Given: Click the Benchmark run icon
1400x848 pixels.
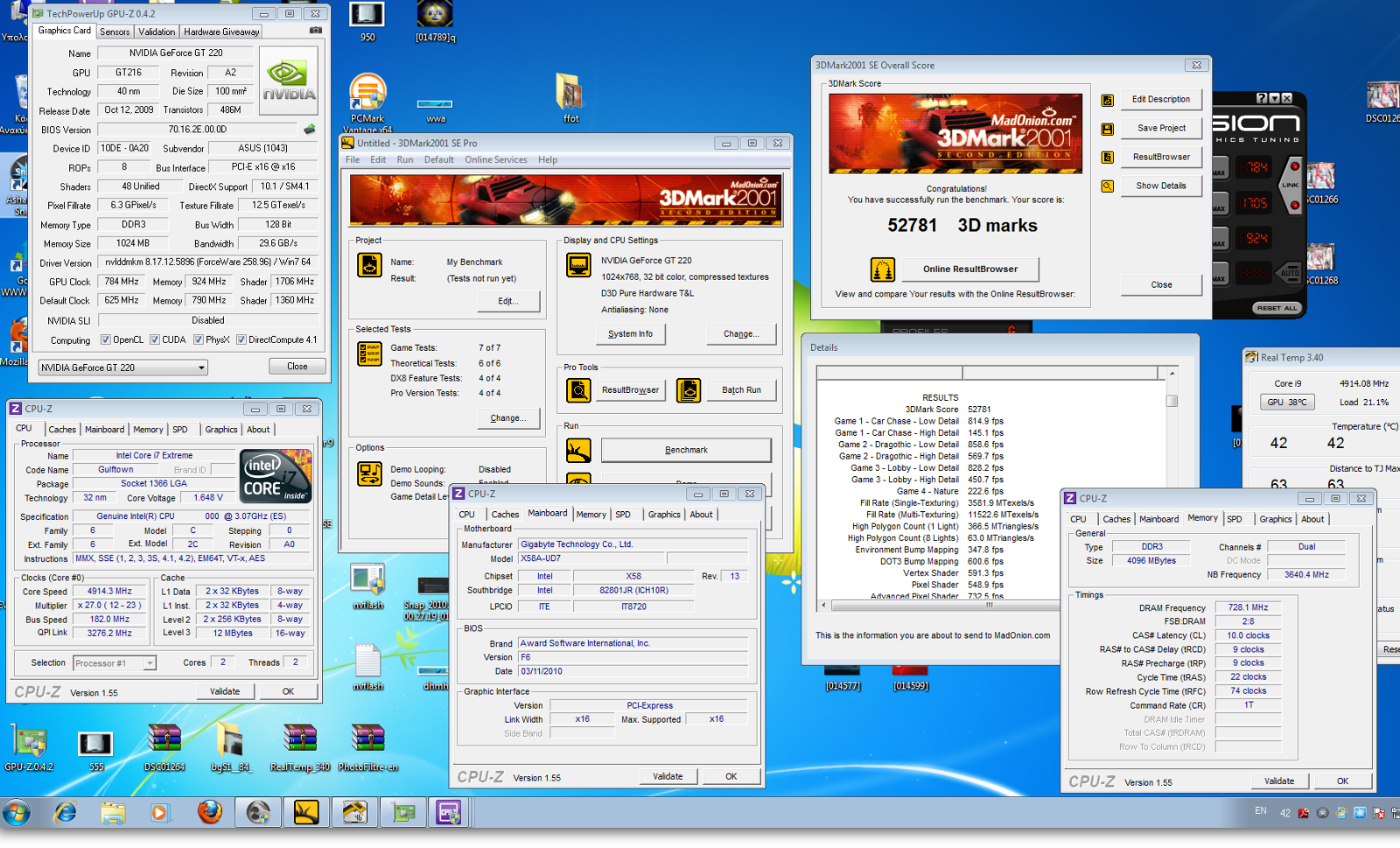Looking at the screenshot, I should pyautogui.click(x=578, y=450).
